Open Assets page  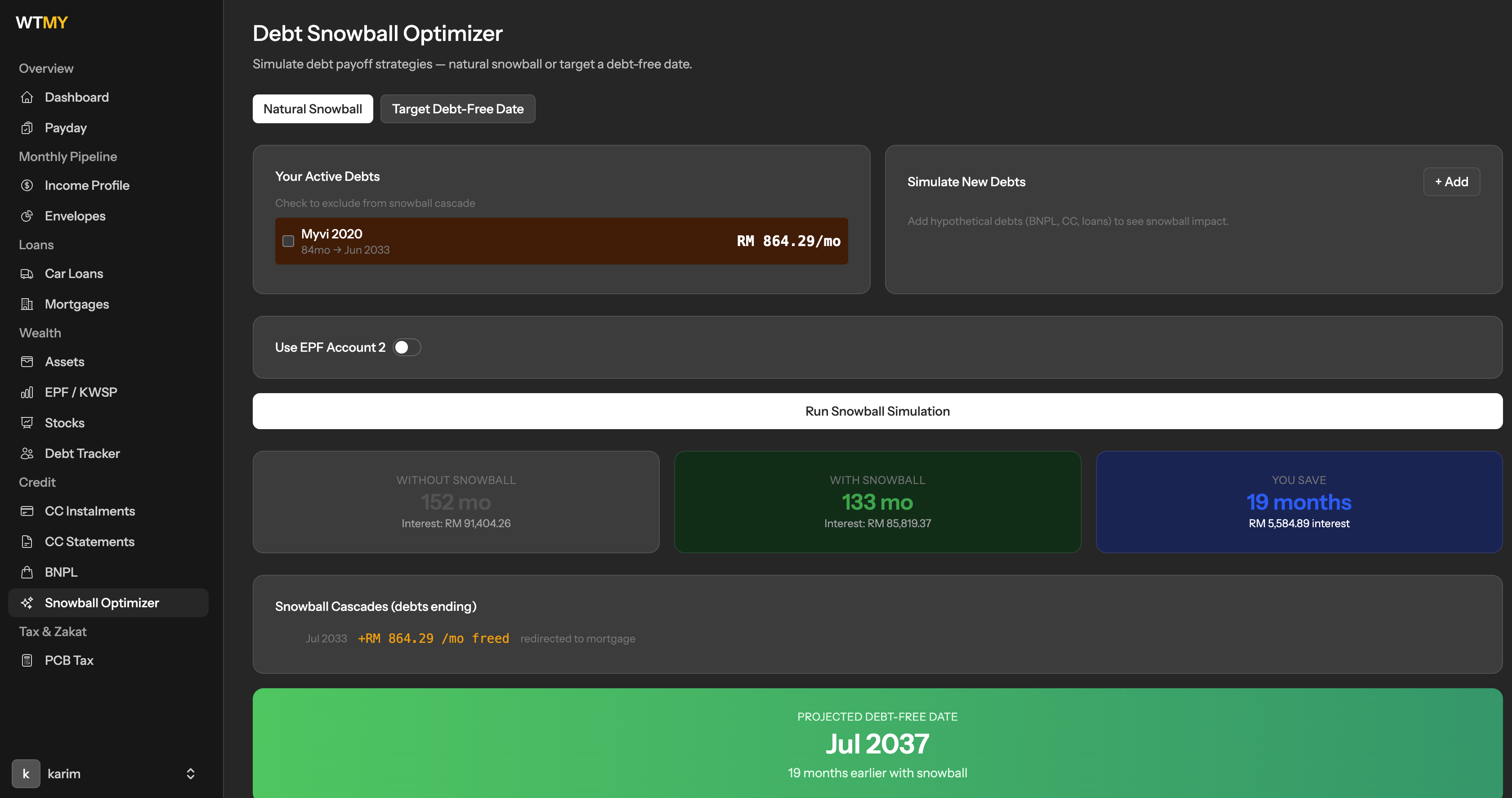(108, 362)
